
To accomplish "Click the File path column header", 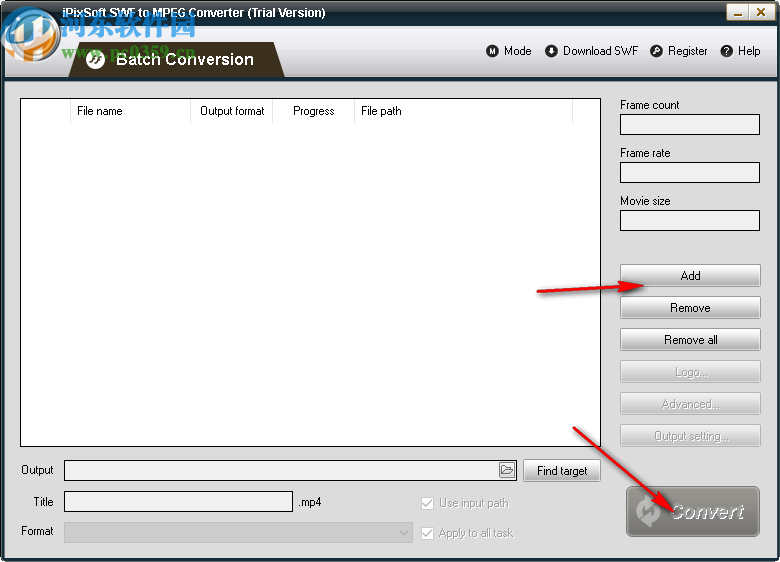I will coord(463,111).
